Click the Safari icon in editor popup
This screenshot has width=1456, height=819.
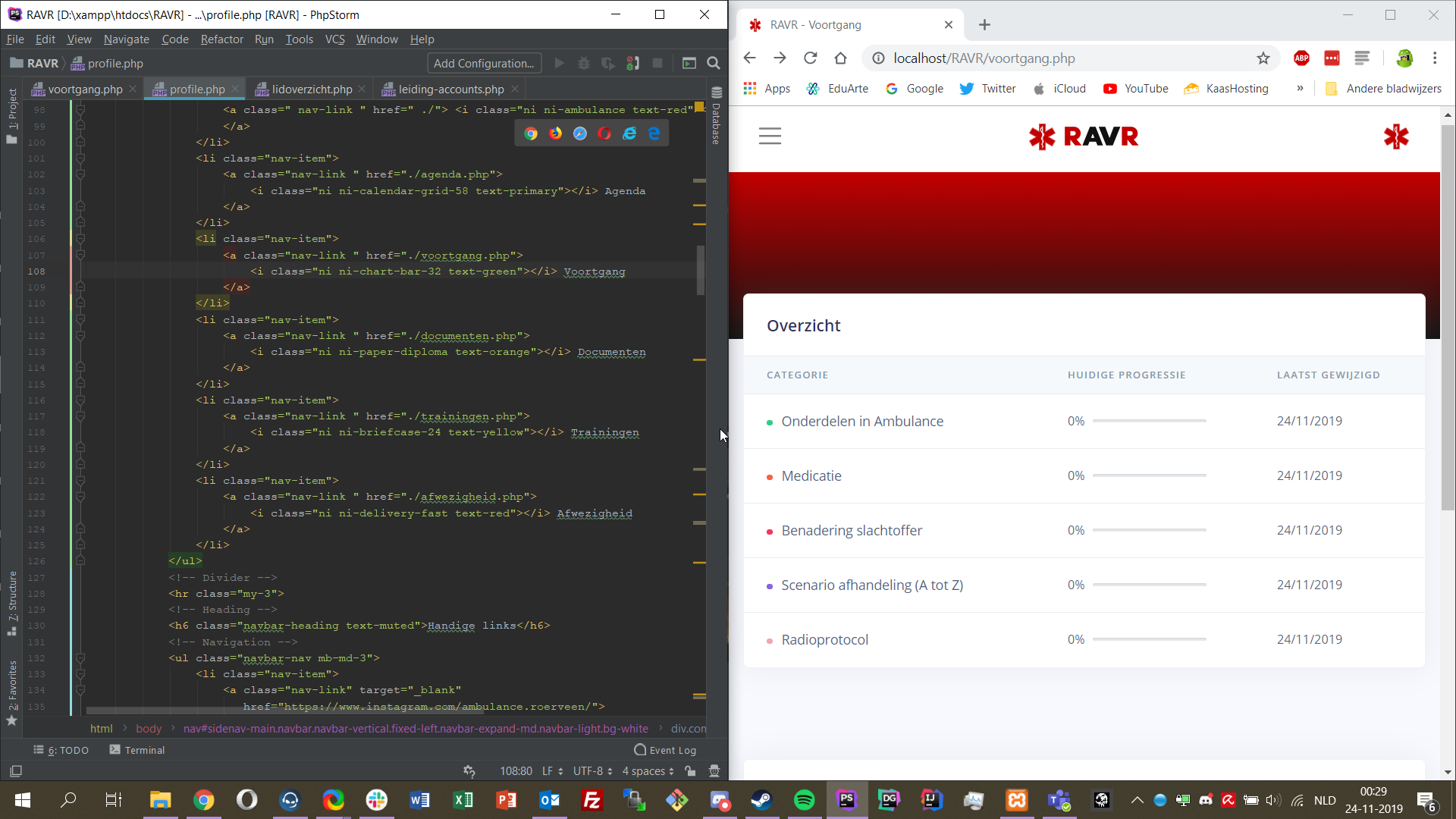click(x=580, y=133)
